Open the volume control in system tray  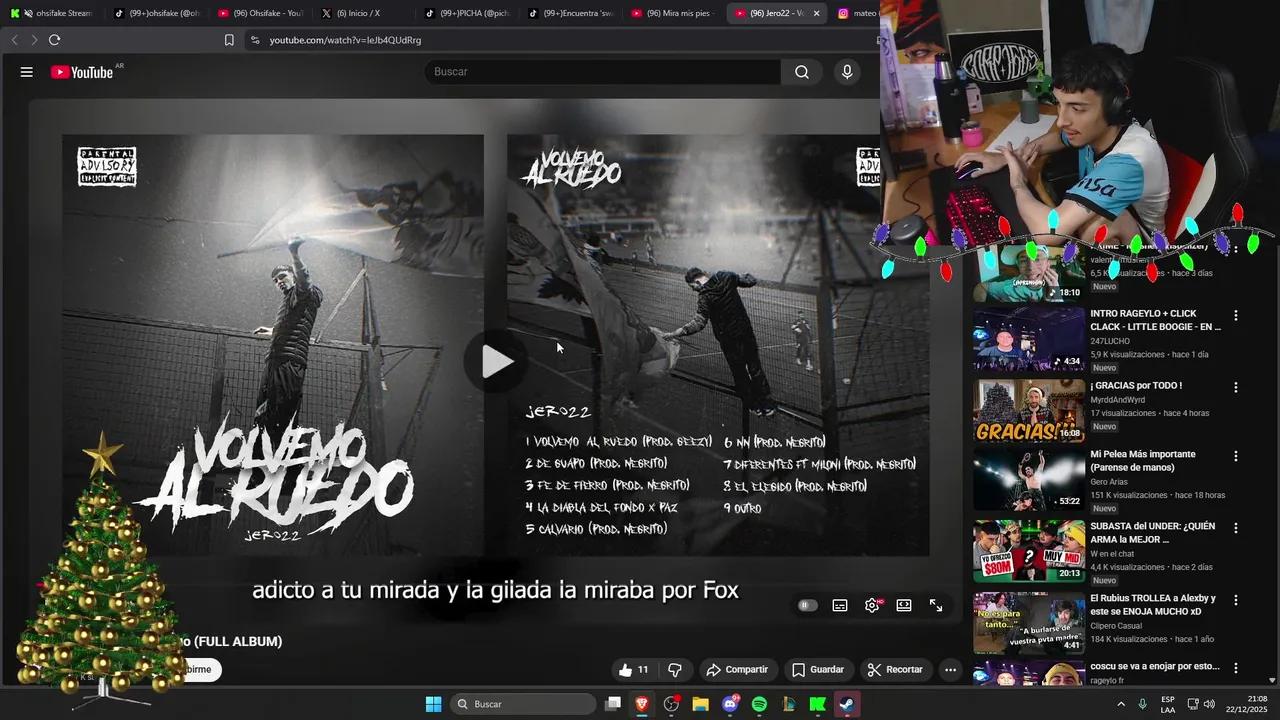[1209, 704]
